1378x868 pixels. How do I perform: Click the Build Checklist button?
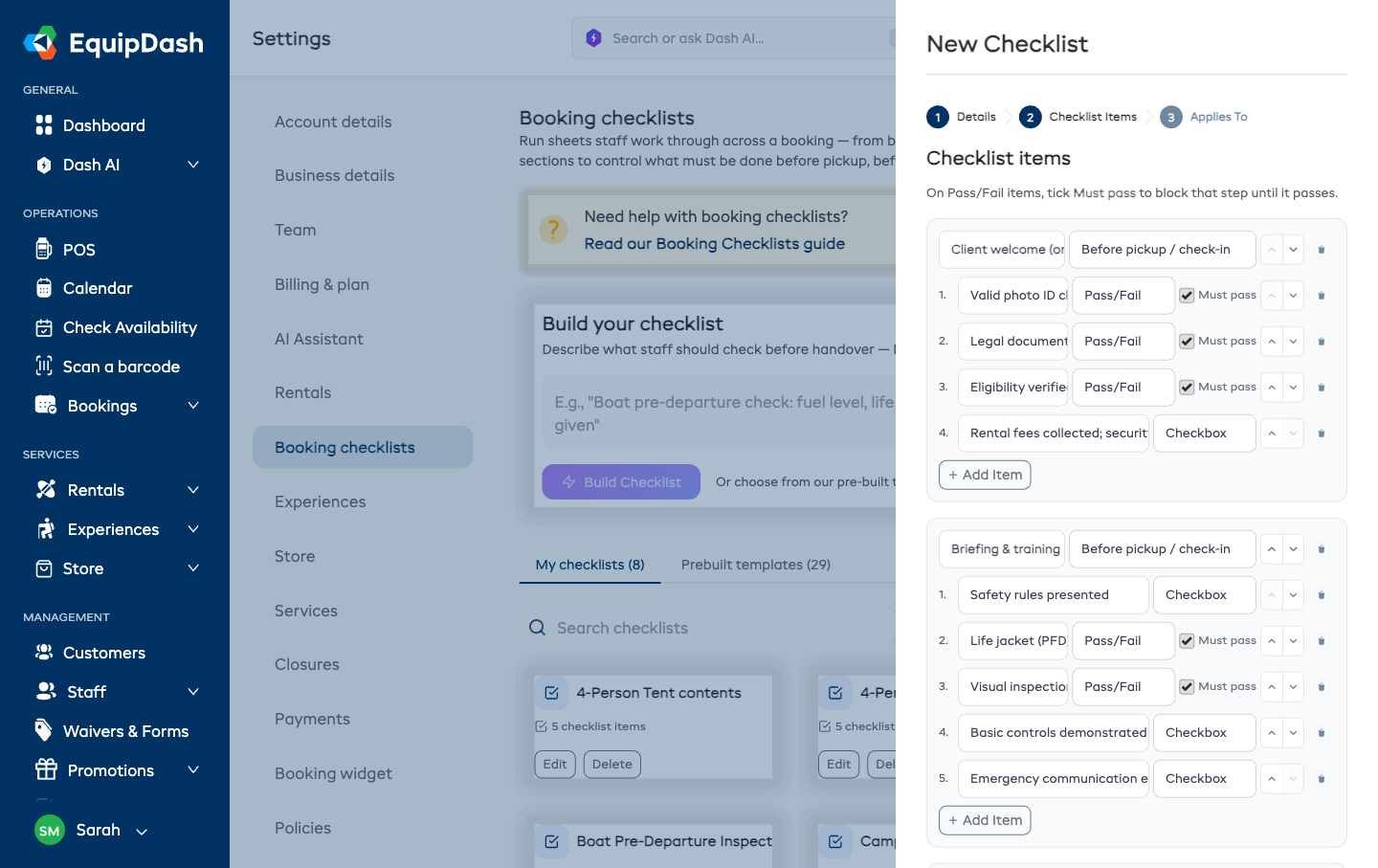621,482
